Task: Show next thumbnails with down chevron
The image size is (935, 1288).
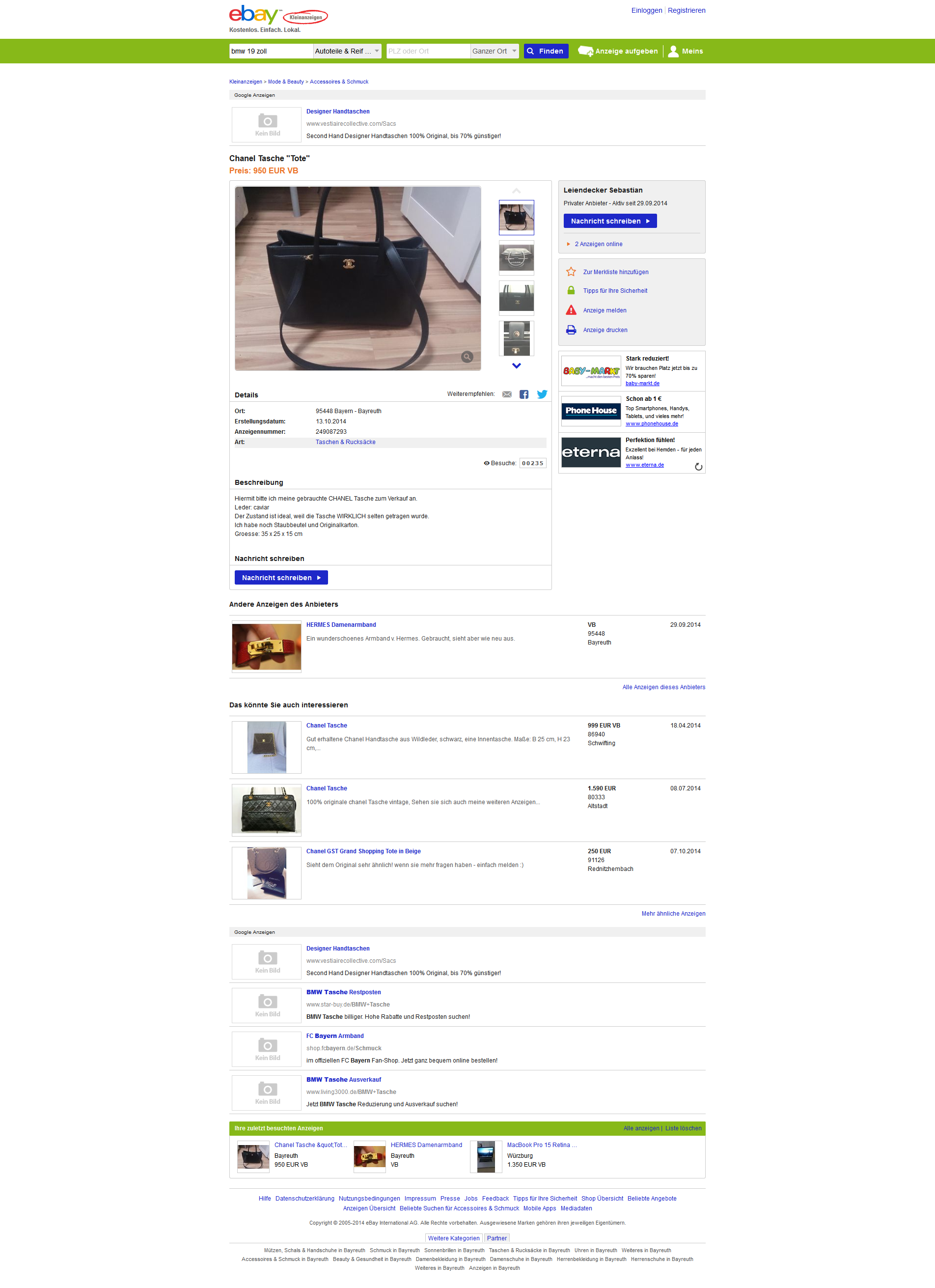Action: tap(517, 366)
